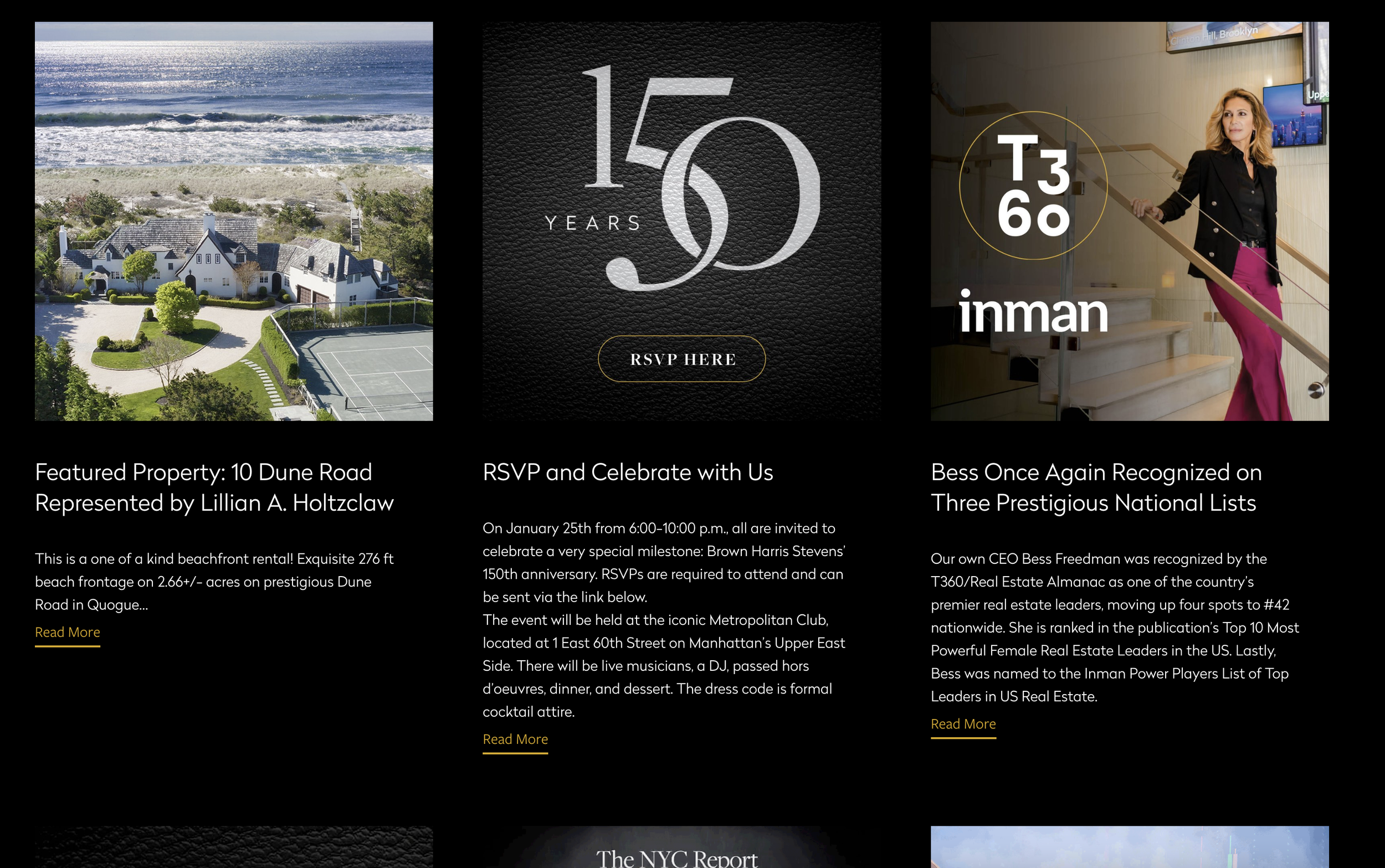
Task: Open RSVP and Celebrate with Us headline
Action: tap(627, 472)
